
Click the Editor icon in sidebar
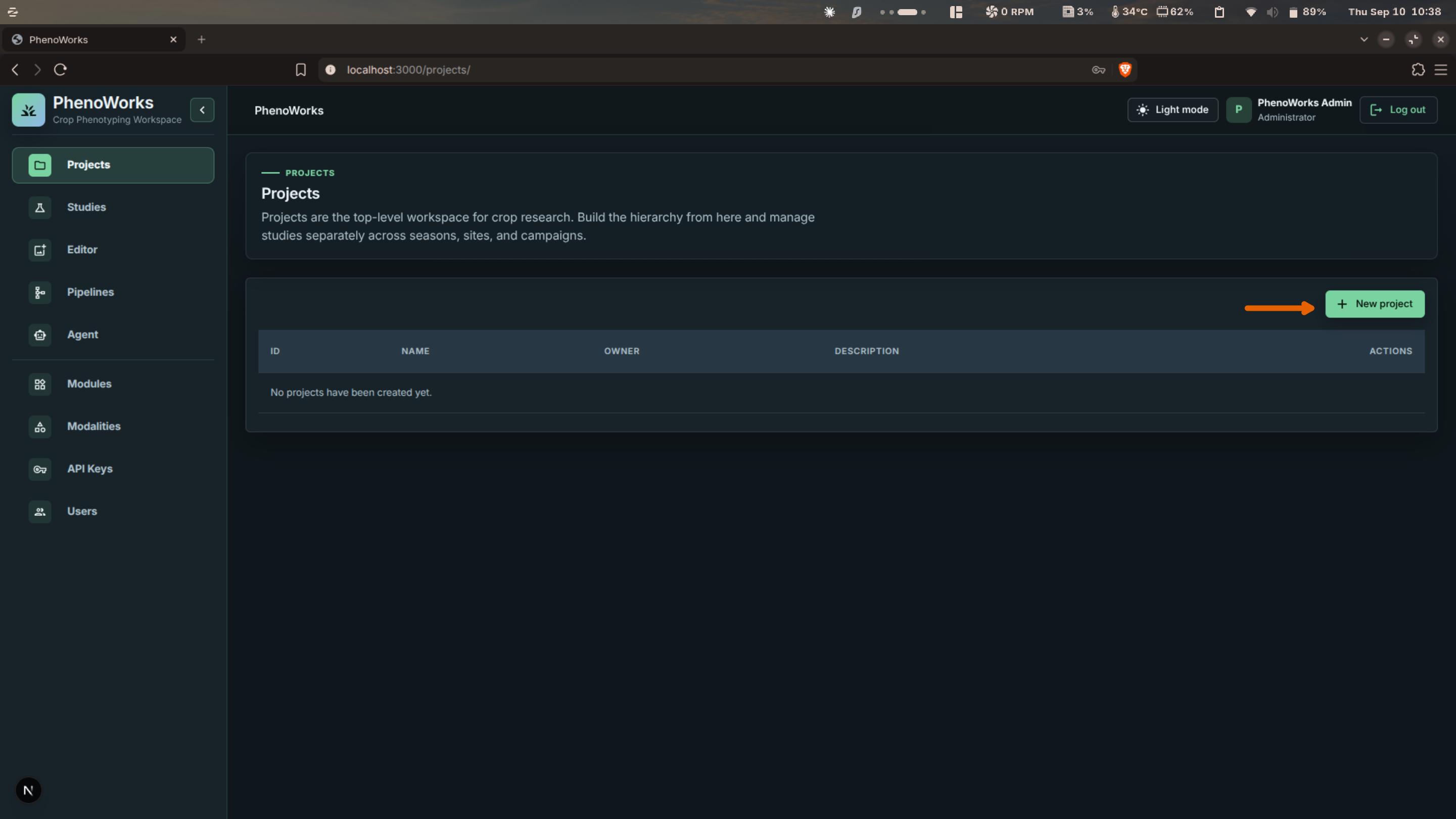coord(39,250)
